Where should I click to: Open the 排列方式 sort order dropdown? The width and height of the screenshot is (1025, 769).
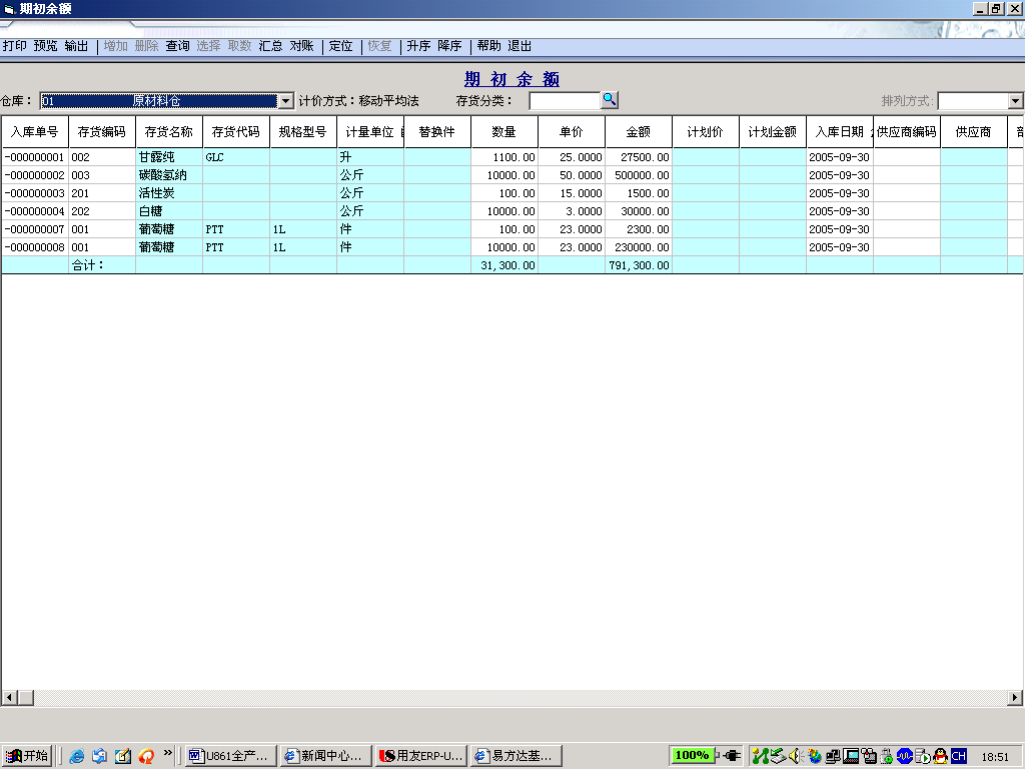click(1015, 101)
